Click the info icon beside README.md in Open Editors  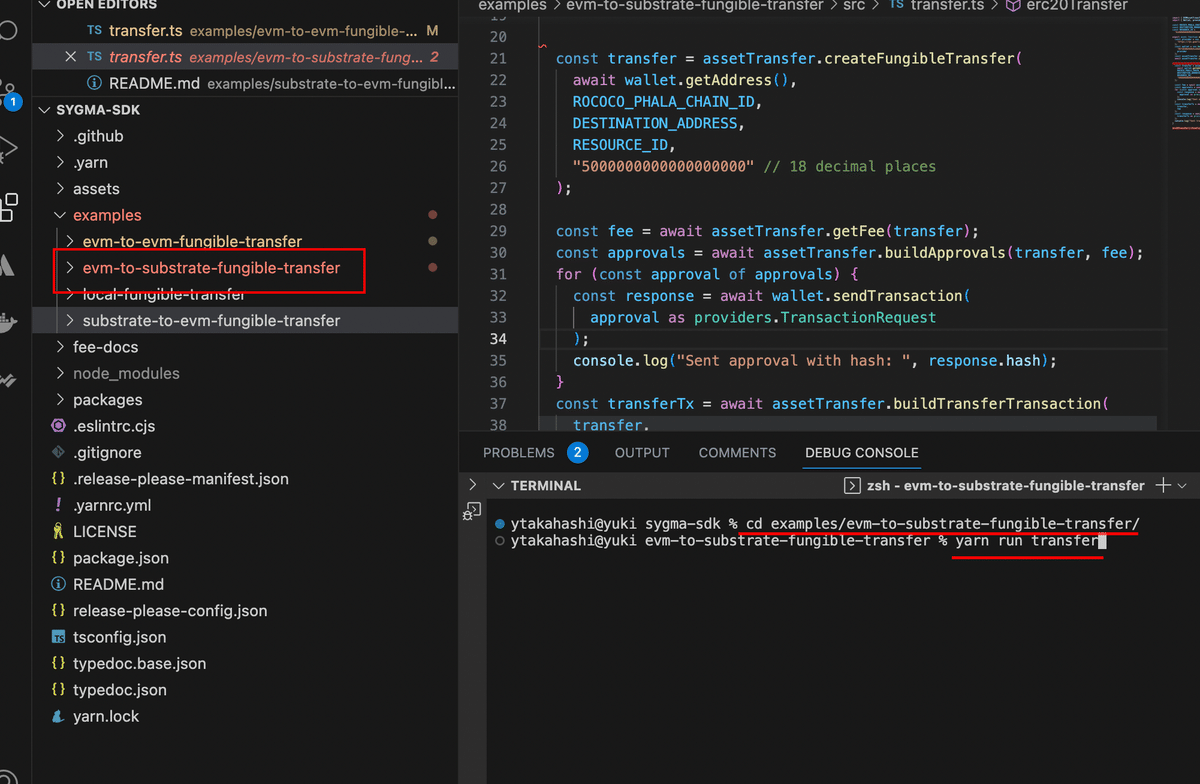point(94,83)
